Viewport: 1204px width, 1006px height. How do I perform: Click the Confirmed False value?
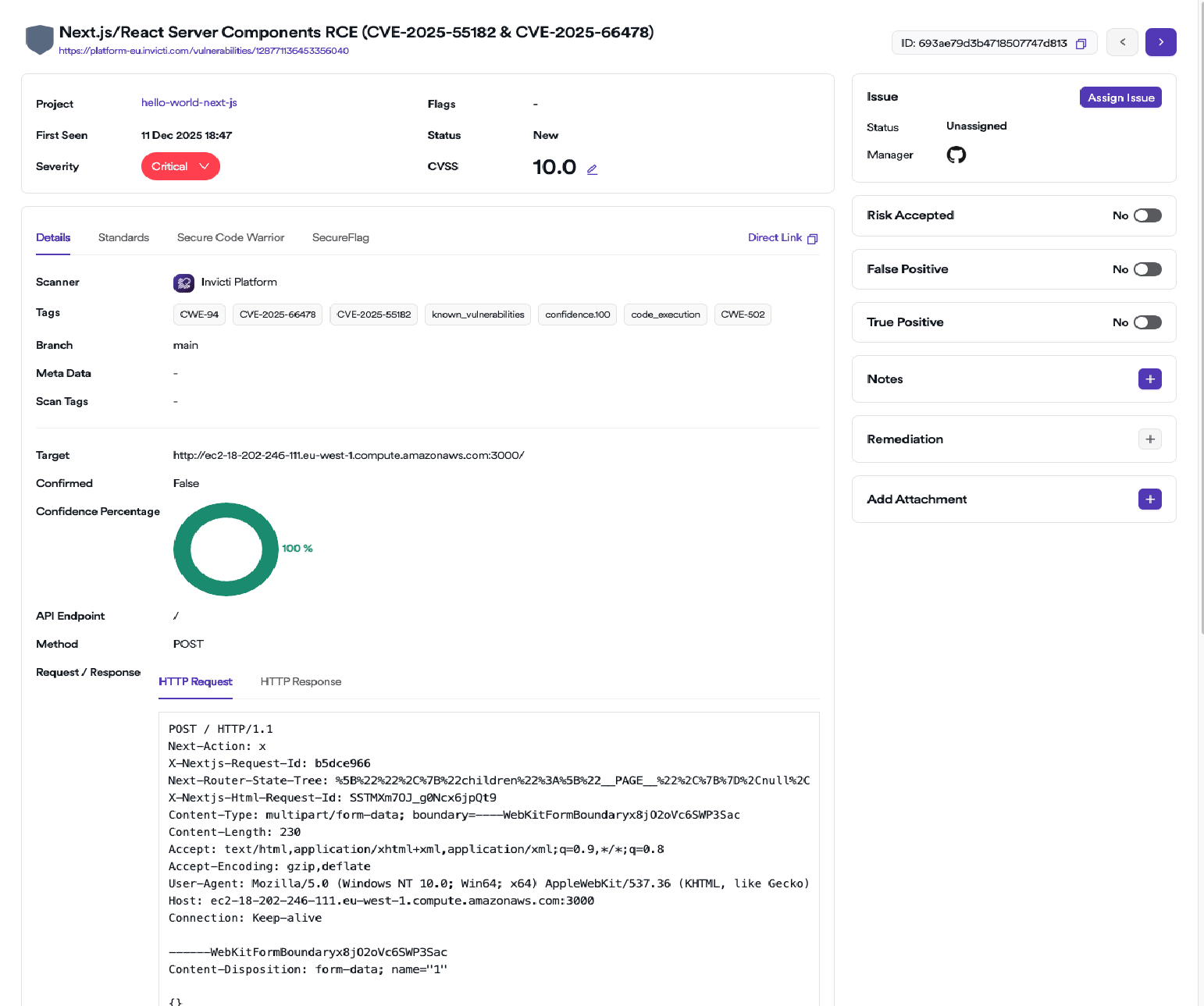tap(186, 483)
